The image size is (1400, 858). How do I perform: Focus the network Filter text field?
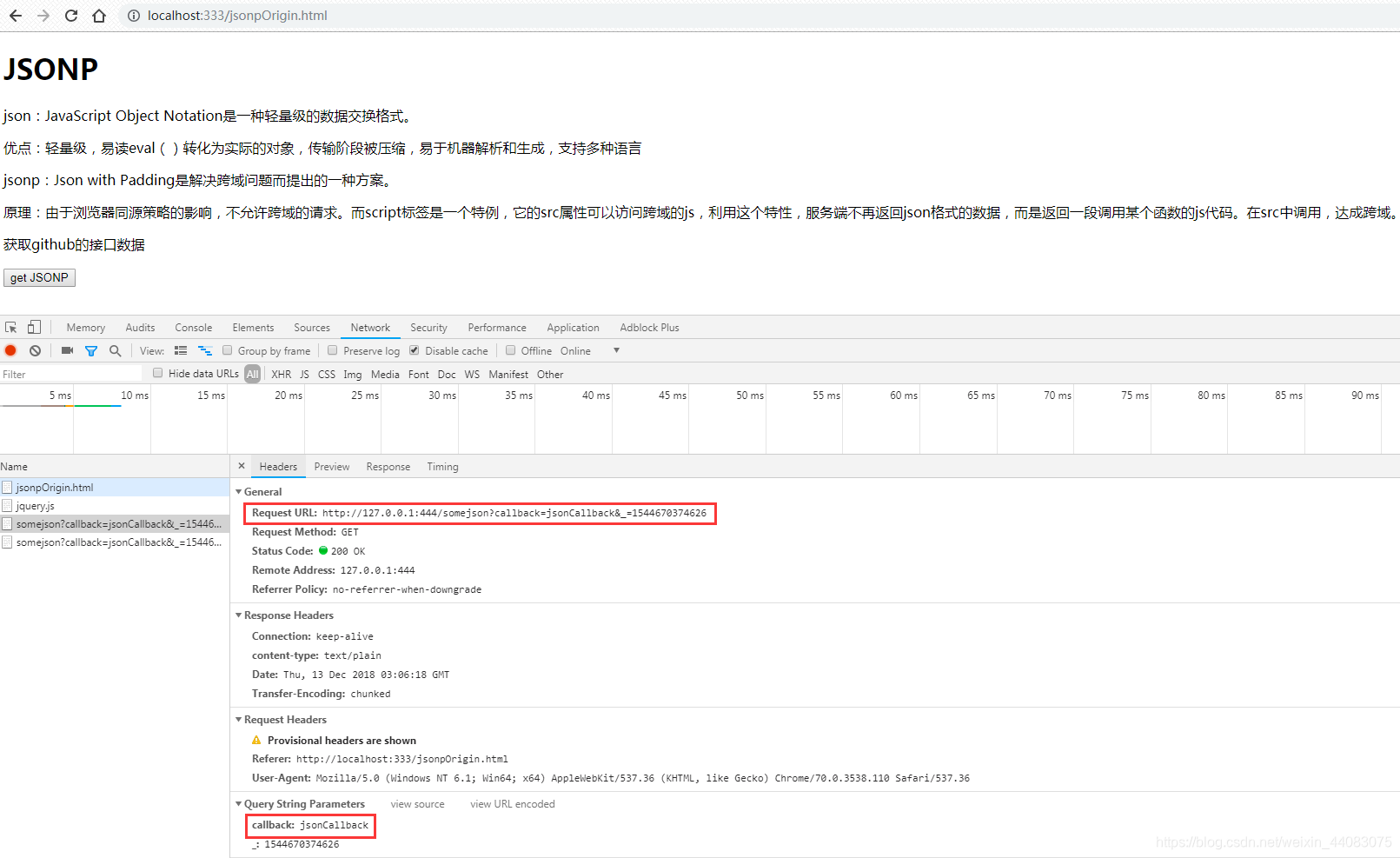coord(71,374)
